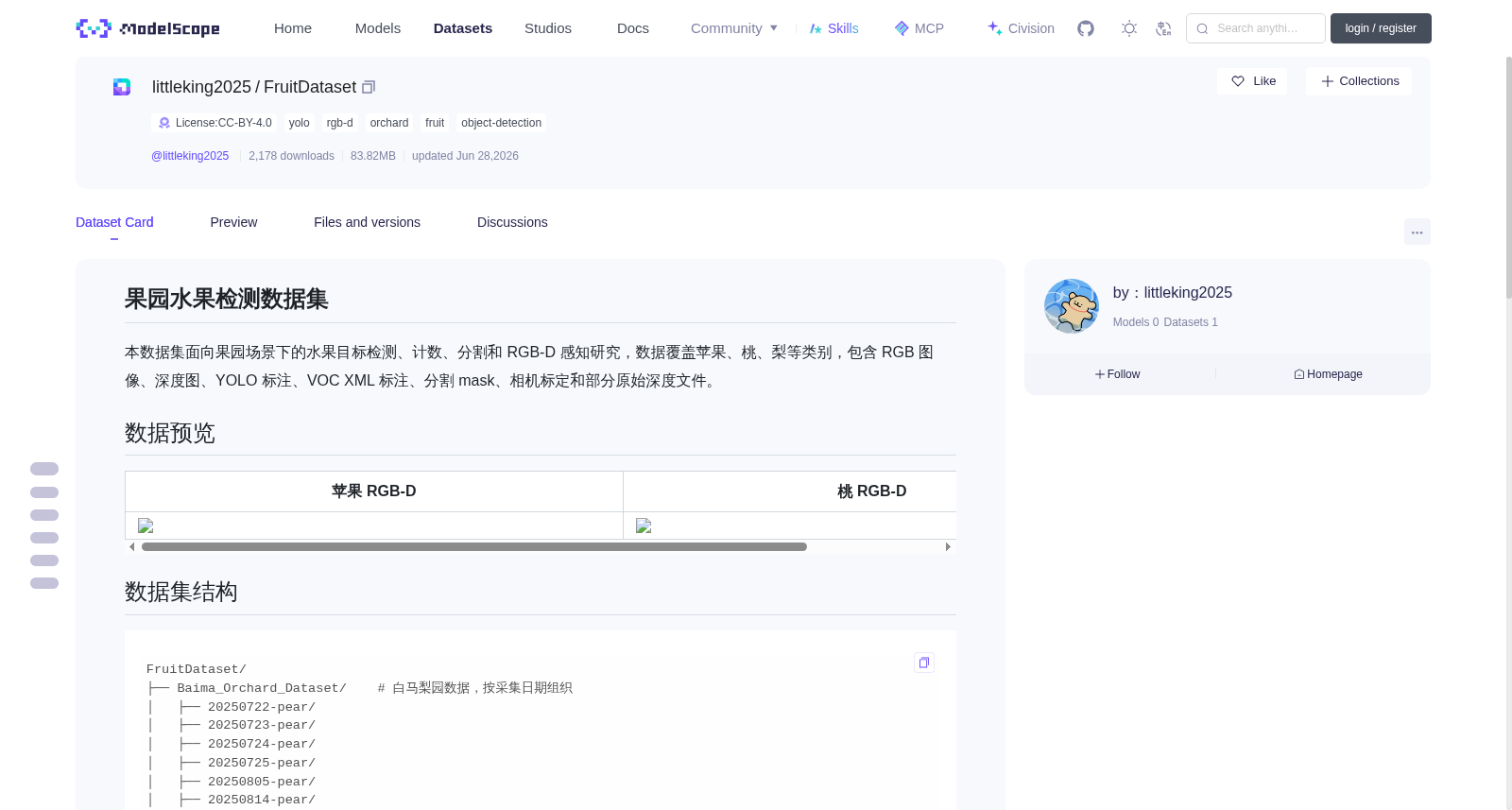1512x810 pixels.
Task: Click the tree row 20250805-pear/
Action: coord(262,782)
